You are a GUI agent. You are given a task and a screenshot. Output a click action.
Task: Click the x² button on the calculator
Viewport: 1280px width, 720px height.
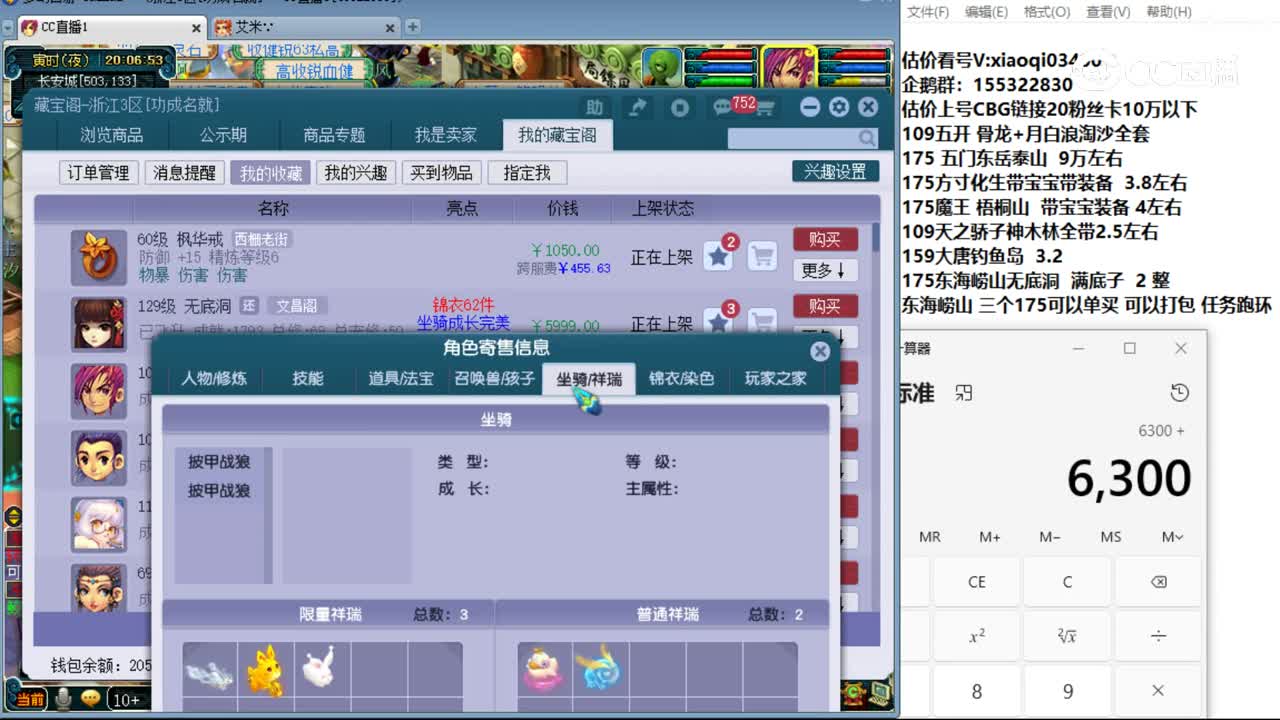976,635
